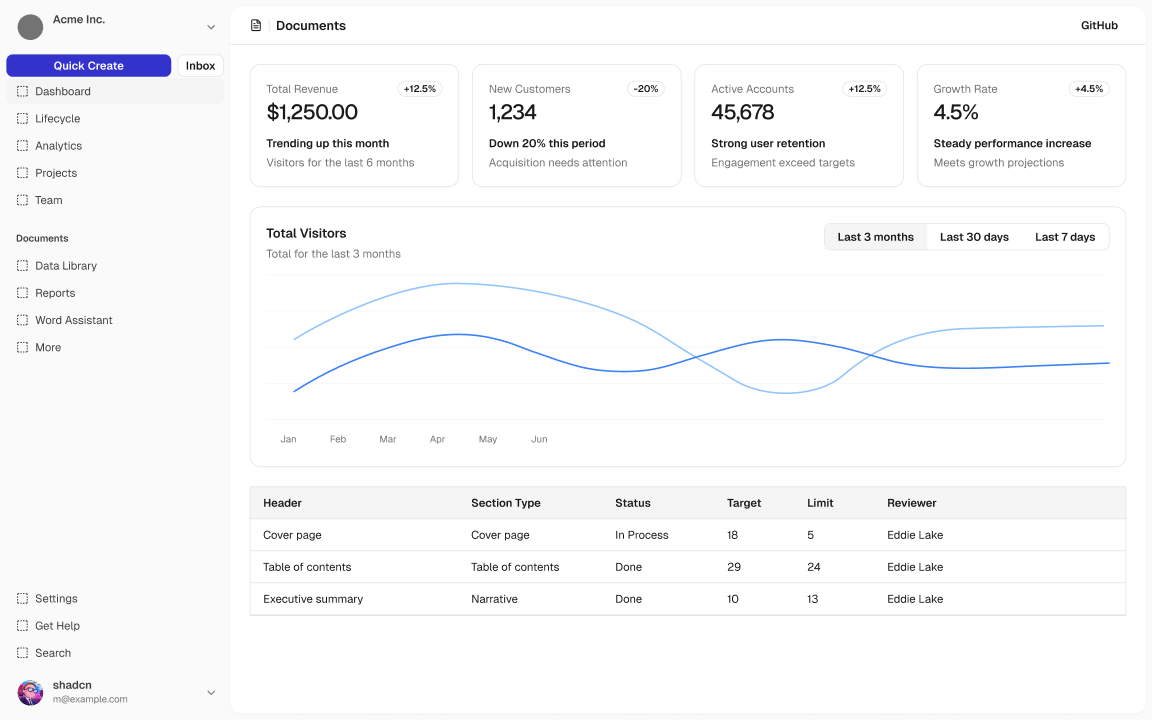Click the Apr label on chart axis
Screen dimensions: 1152x720
(437, 439)
